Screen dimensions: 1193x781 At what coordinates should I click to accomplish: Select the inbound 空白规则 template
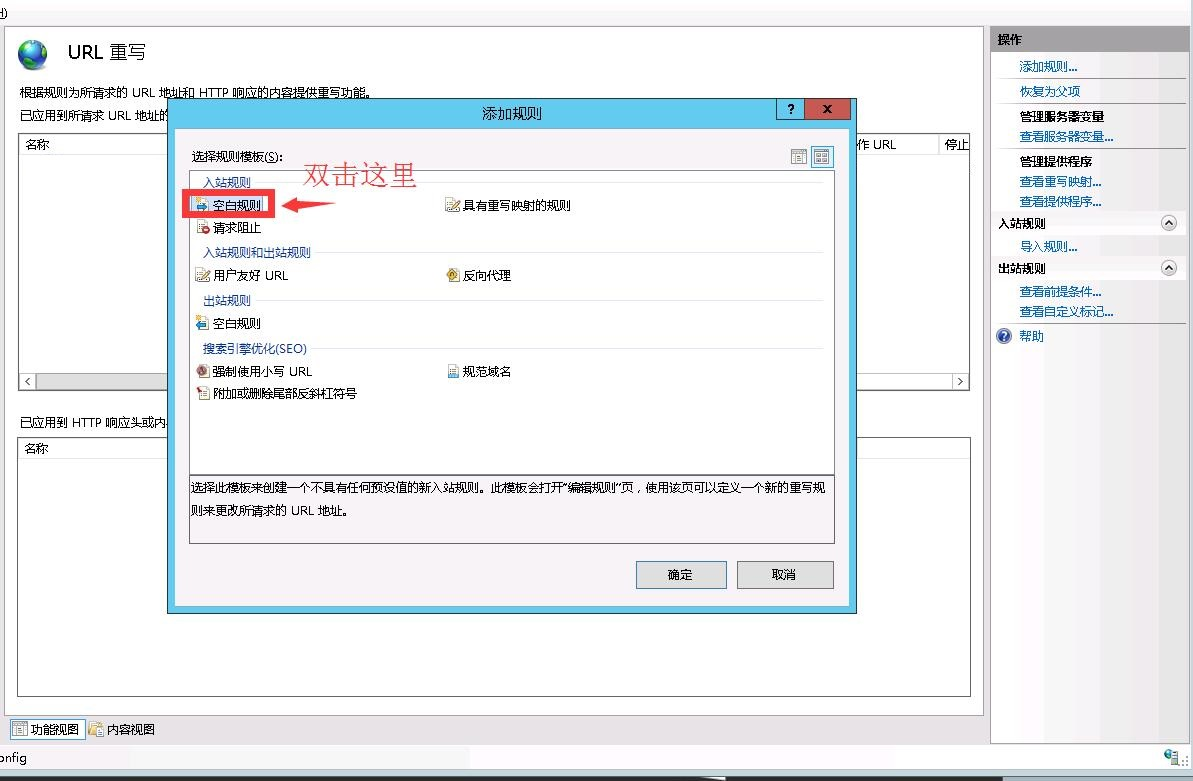[x=237, y=204]
